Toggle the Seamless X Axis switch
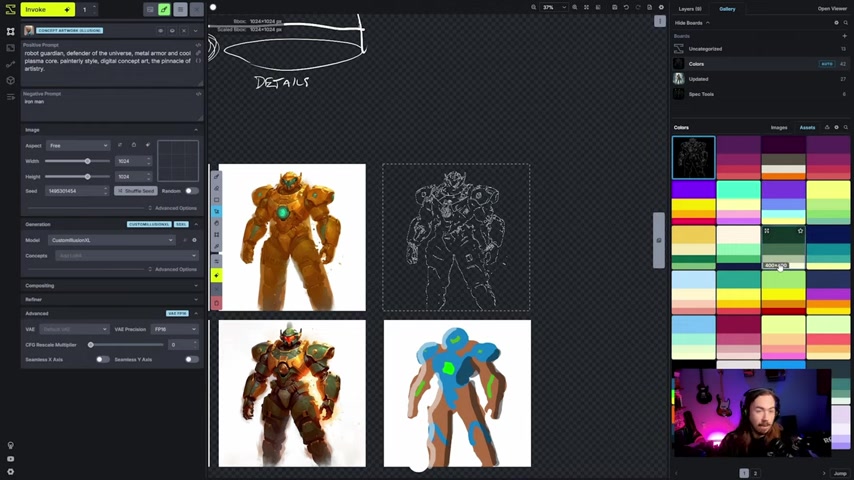854x480 pixels. [x=102, y=360]
